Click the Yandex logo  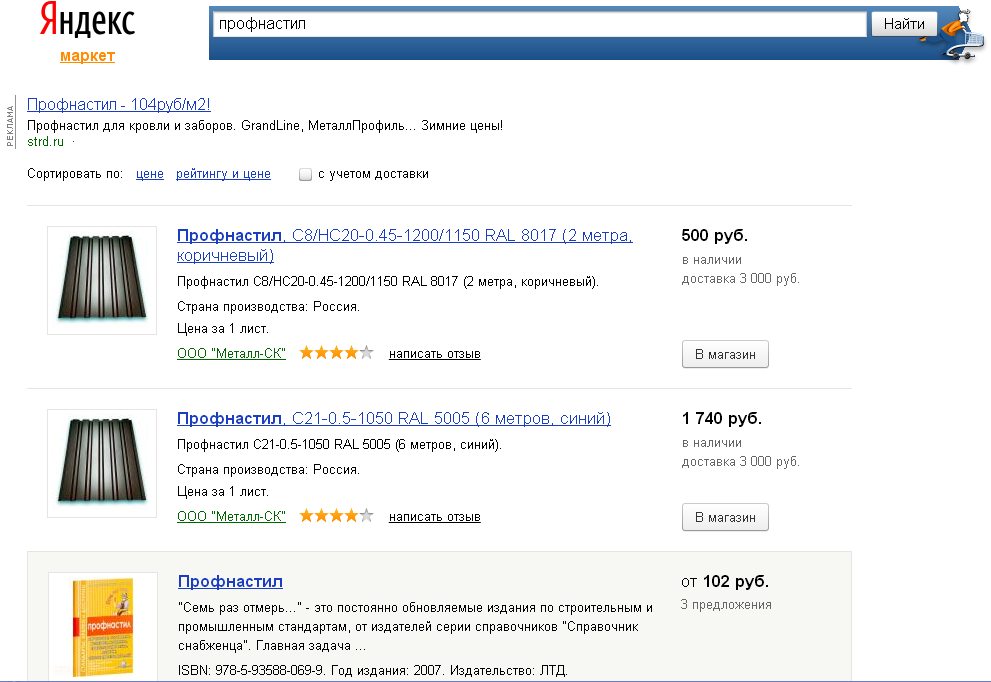click(87, 22)
